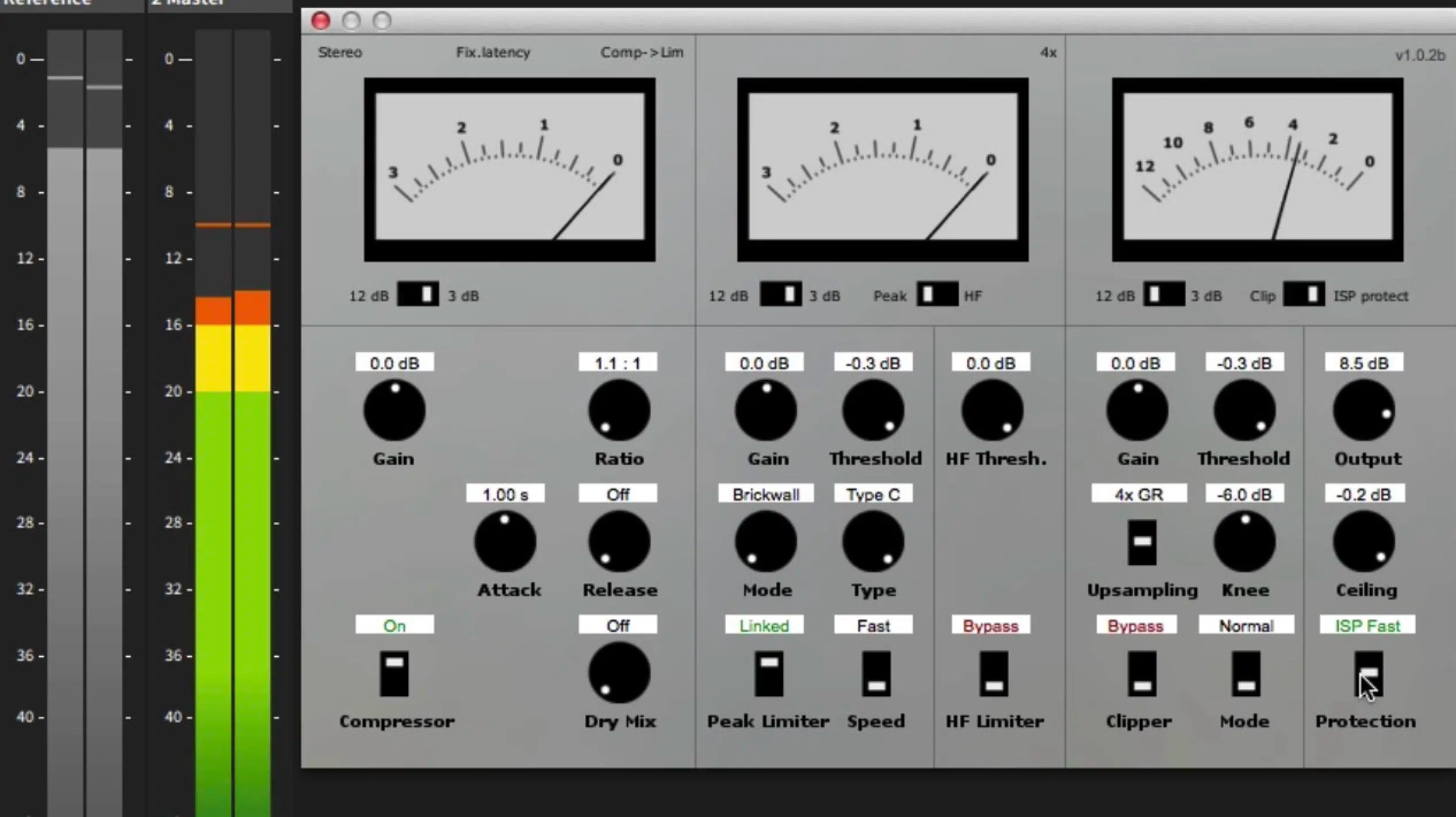1456x817 pixels.
Task: Click the 4x oversampling label
Action: tap(1048, 52)
